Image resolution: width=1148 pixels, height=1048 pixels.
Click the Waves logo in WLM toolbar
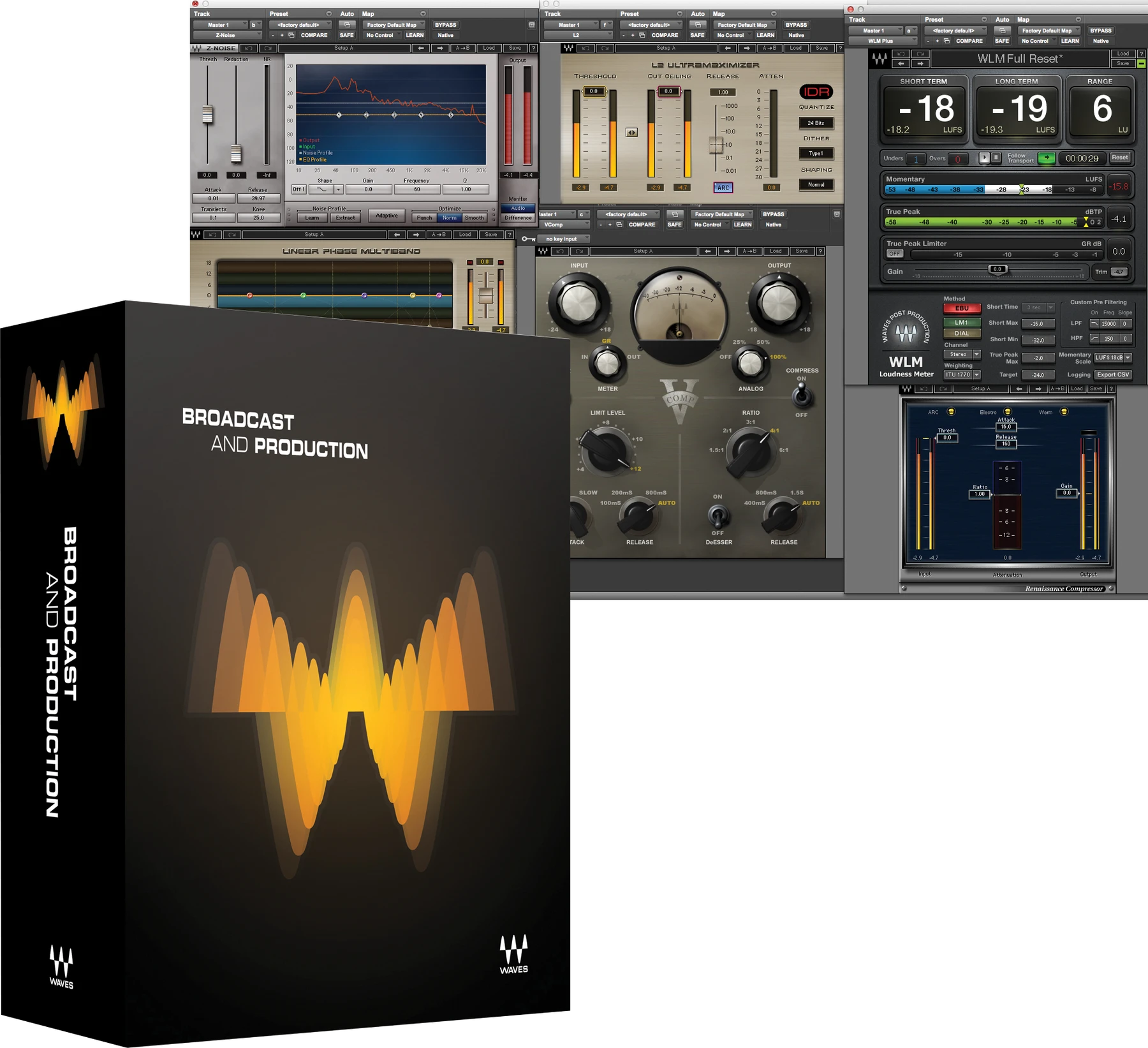pos(879,59)
